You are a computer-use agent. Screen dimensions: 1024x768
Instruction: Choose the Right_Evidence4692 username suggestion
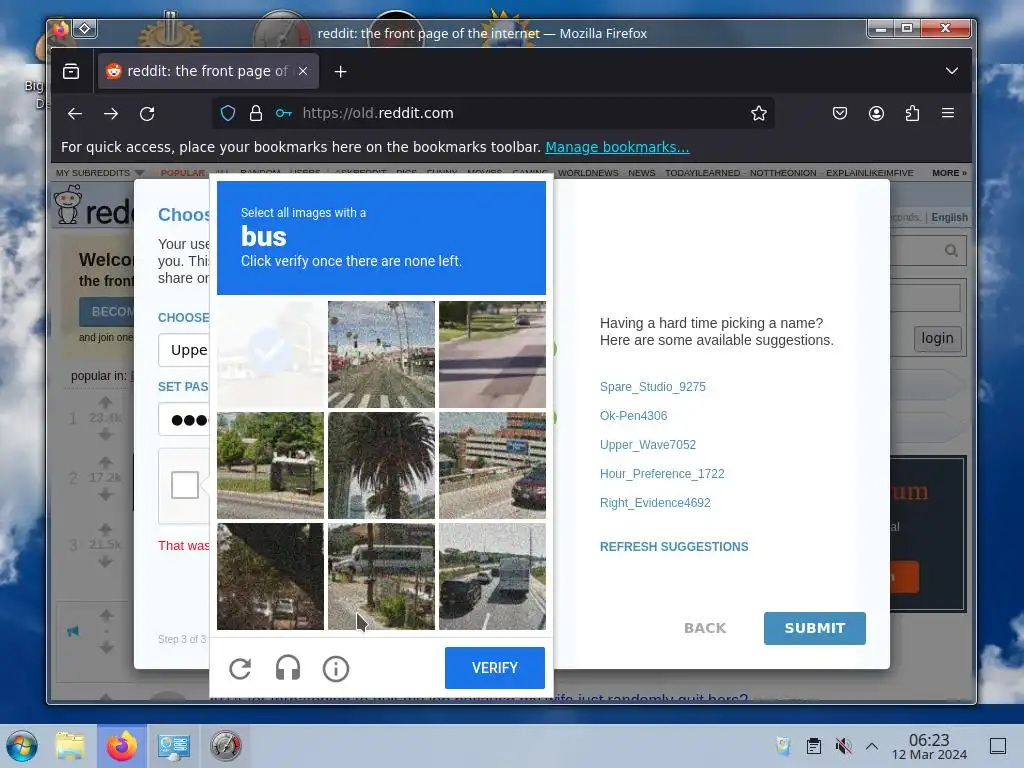tap(655, 503)
